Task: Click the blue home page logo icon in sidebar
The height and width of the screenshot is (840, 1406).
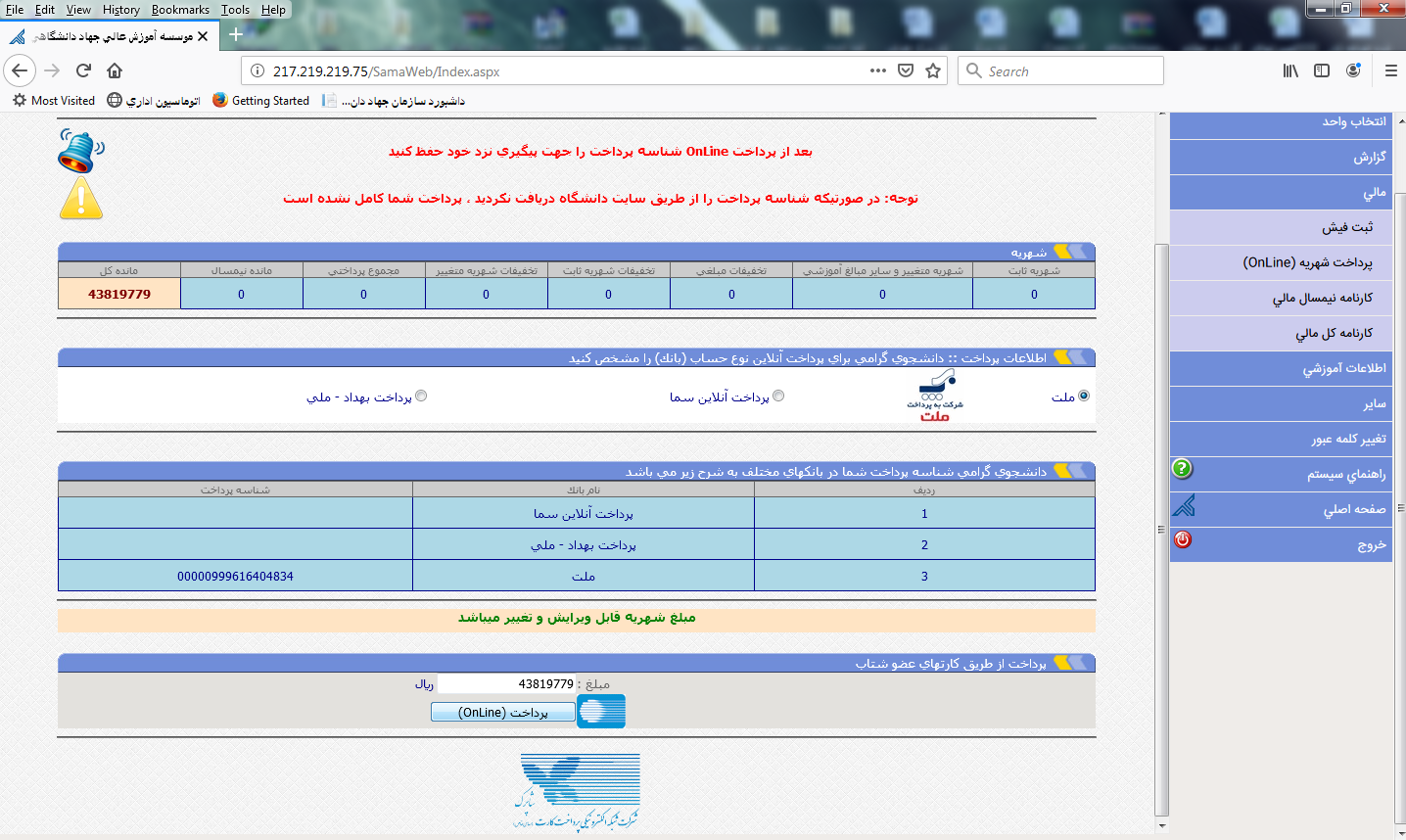Action: tap(1184, 505)
